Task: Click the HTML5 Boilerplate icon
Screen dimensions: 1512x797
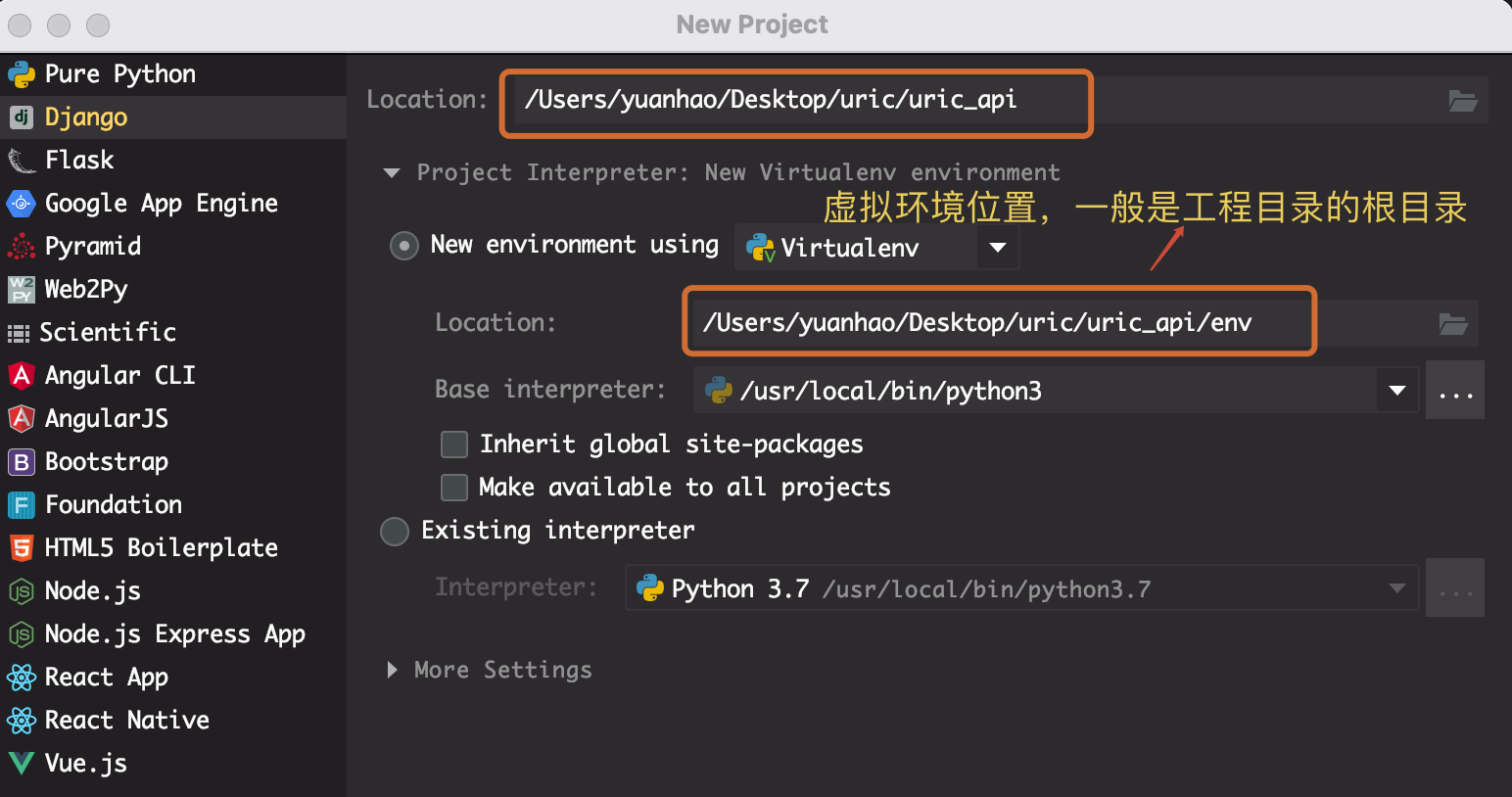Action: click(22, 548)
